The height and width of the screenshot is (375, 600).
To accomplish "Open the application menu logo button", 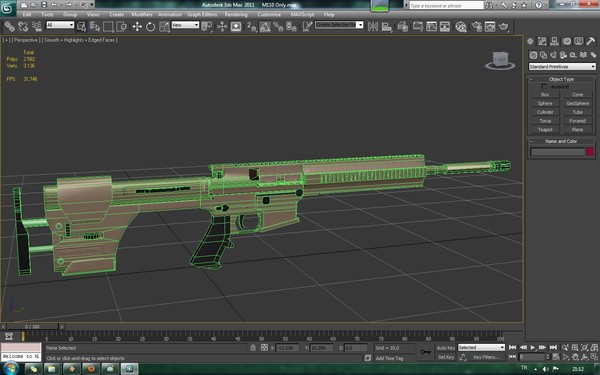I will 8,8.
